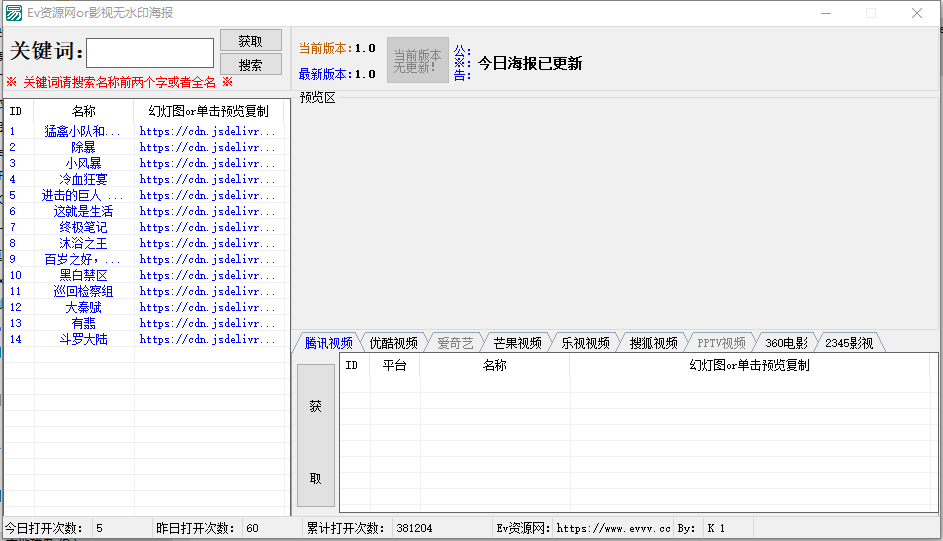Click left list ID column header

coord(19,111)
